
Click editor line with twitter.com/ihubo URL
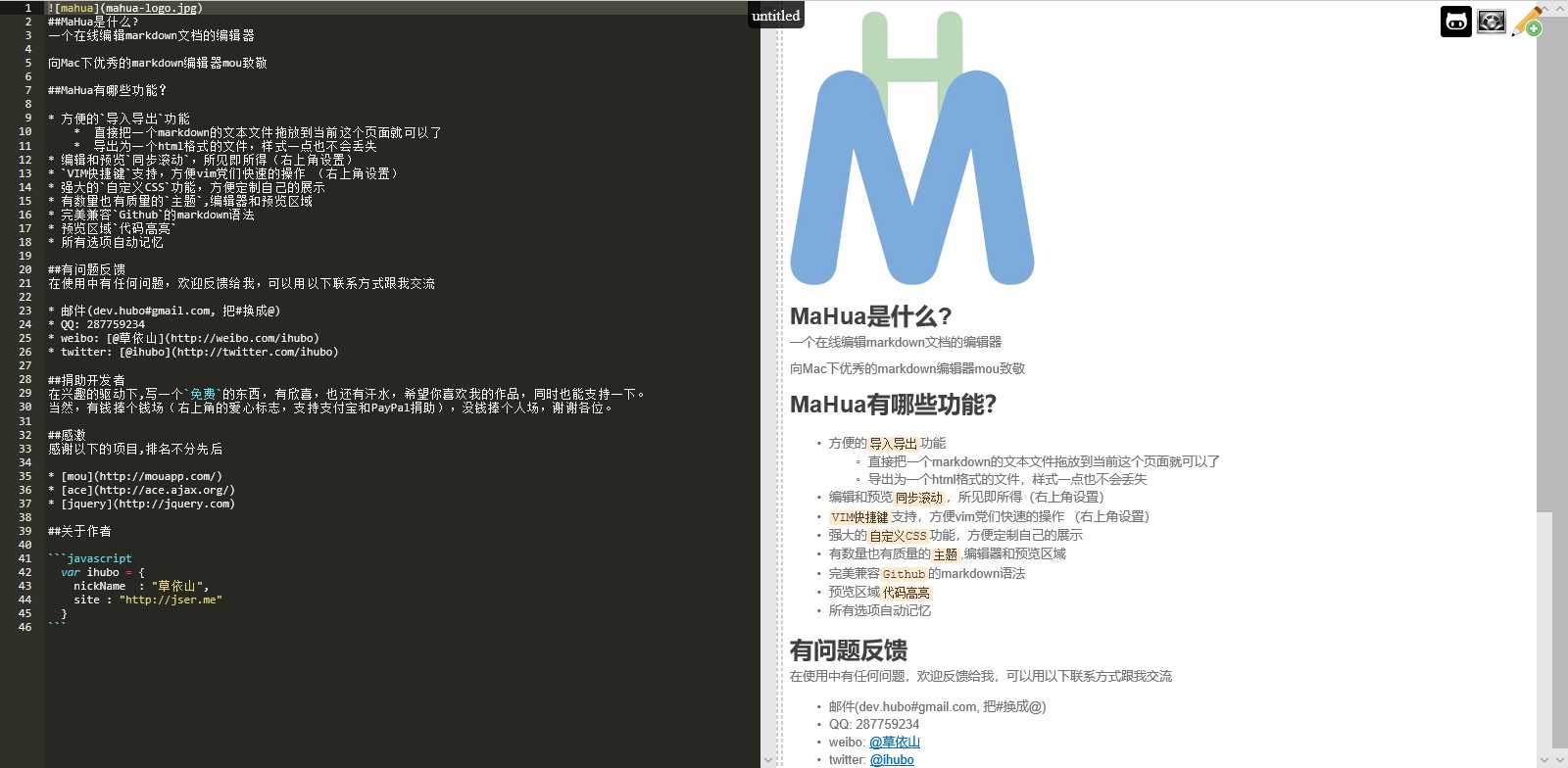tap(193, 352)
